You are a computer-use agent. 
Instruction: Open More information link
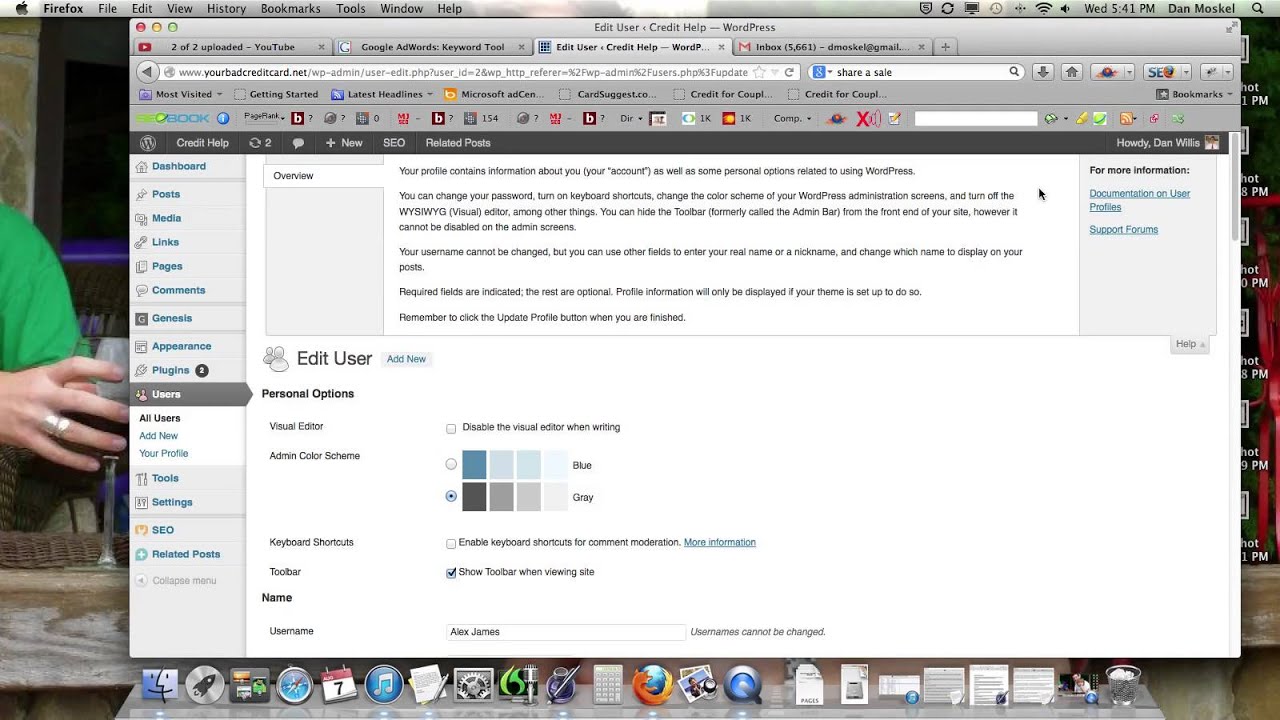click(x=719, y=542)
